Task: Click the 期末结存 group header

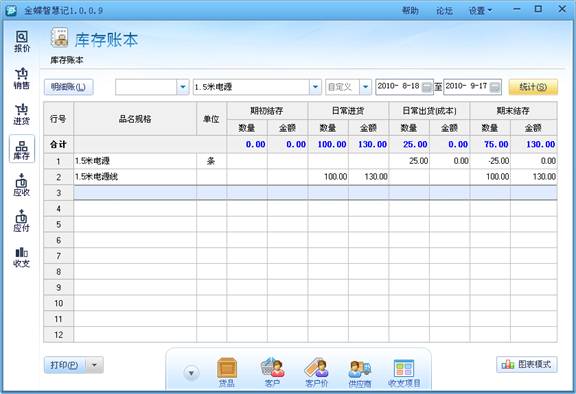Action: pyautogui.click(x=513, y=111)
